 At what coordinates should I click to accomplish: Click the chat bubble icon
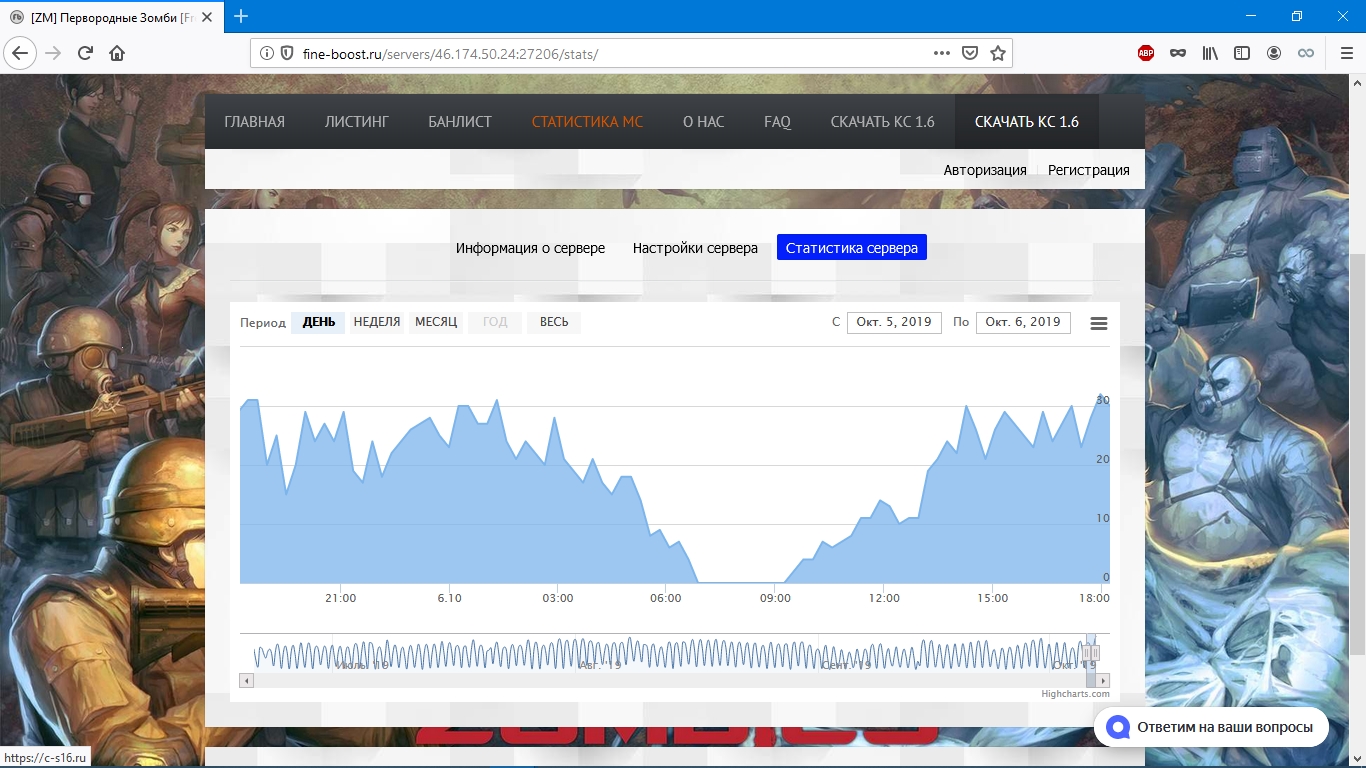tap(1117, 727)
